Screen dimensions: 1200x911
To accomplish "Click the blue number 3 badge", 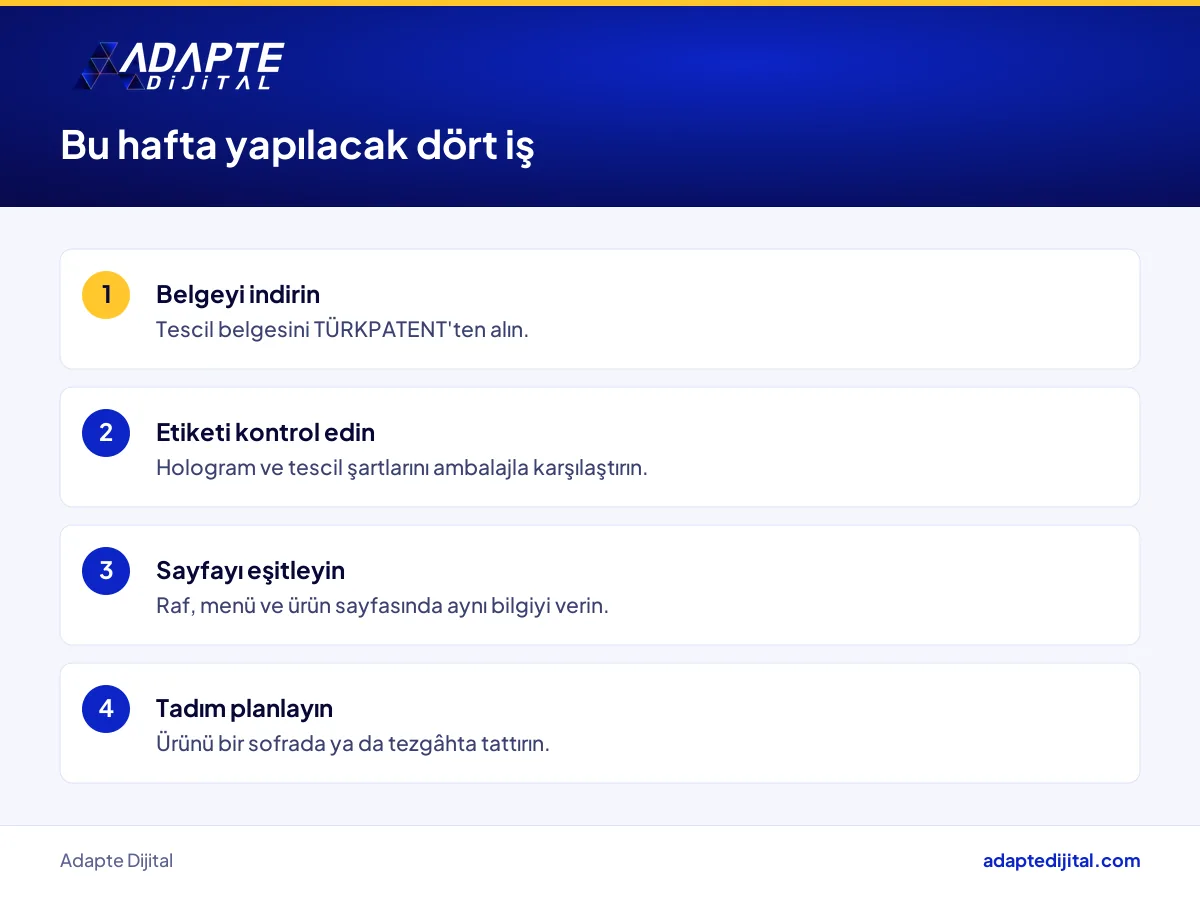I will pyautogui.click(x=106, y=571).
